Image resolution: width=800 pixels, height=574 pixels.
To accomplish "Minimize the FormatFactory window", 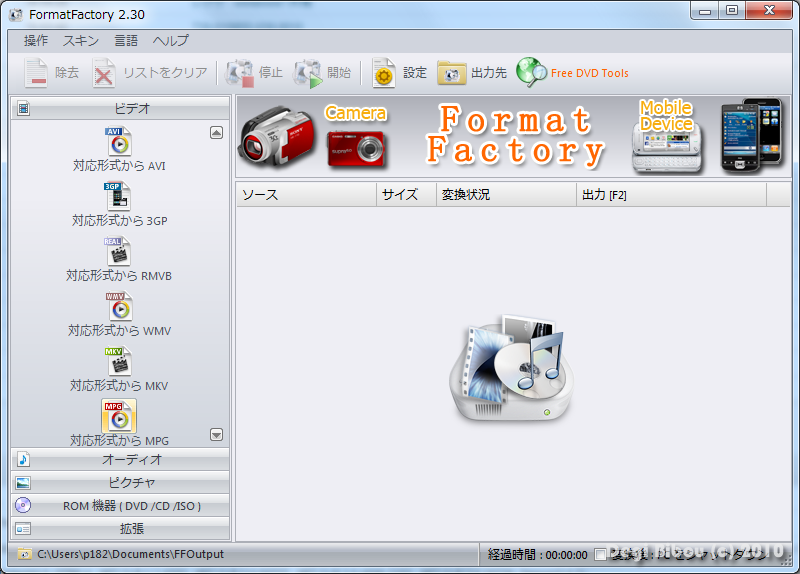I will coord(705,10).
